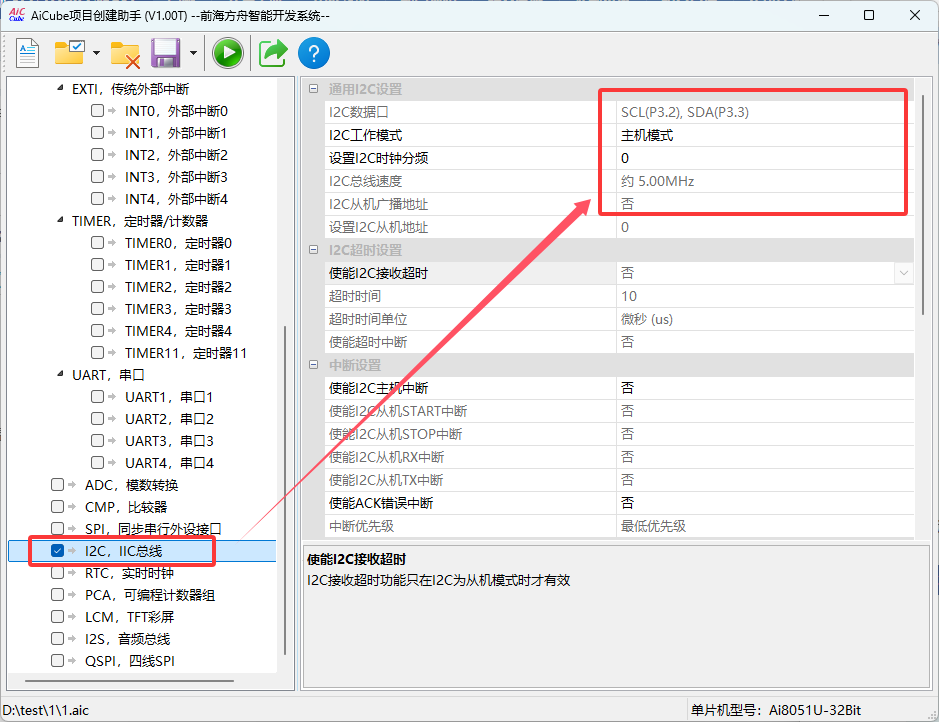Check the INT3 checkbox

click(x=97, y=177)
